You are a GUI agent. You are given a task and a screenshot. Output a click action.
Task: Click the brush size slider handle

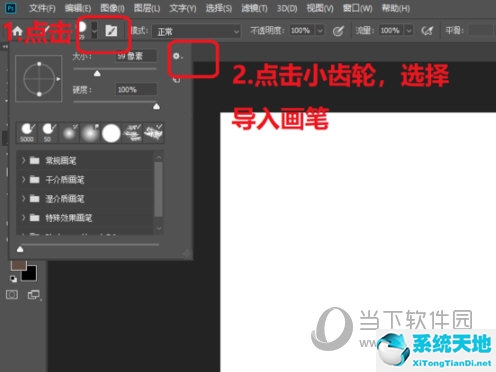click(x=97, y=73)
